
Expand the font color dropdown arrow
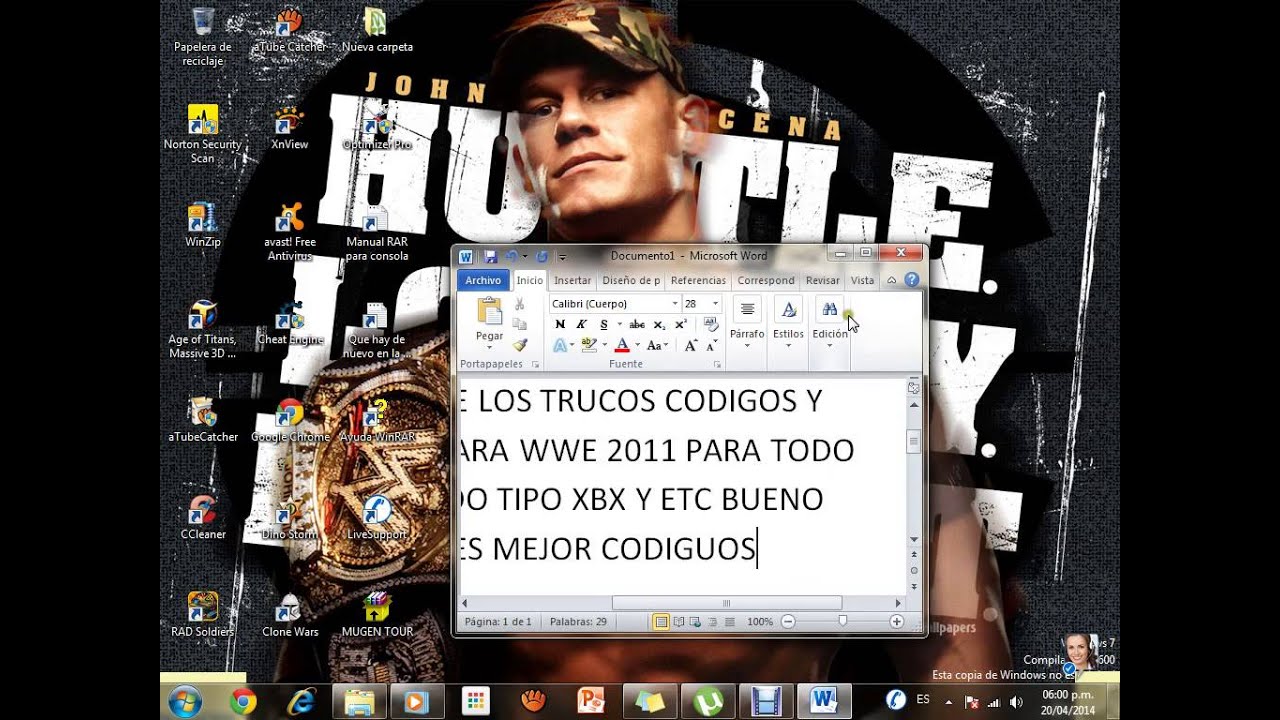tap(638, 346)
